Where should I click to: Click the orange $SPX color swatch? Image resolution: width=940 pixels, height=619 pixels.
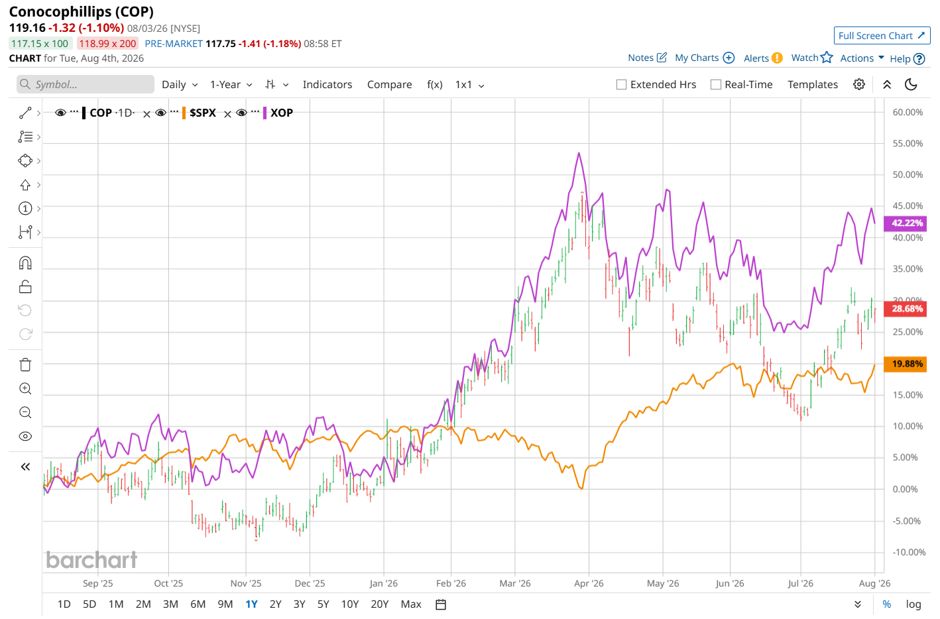183,113
